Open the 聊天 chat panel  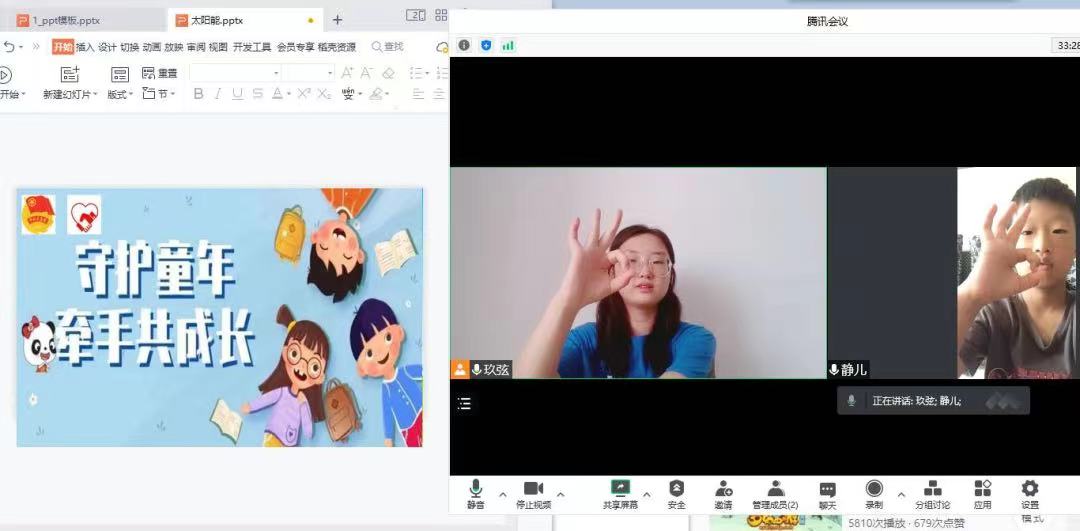[x=827, y=494]
